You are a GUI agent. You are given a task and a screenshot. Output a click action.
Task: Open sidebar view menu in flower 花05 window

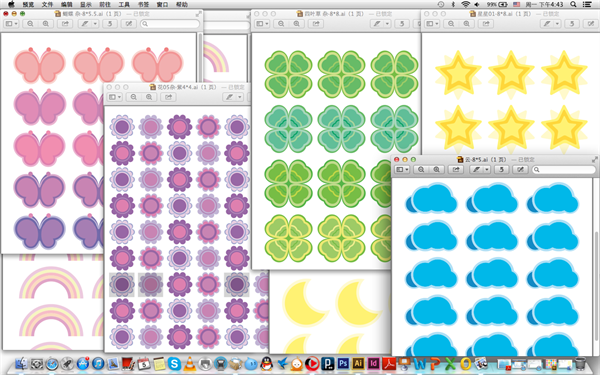point(115,97)
